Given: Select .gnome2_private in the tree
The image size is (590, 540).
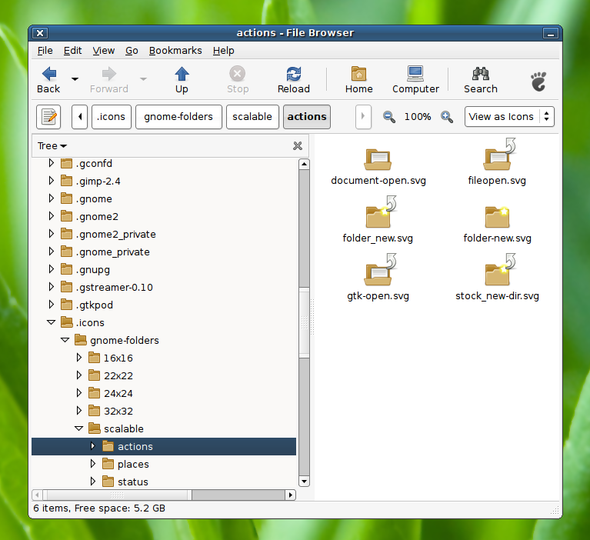Looking at the screenshot, I should (x=115, y=234).
